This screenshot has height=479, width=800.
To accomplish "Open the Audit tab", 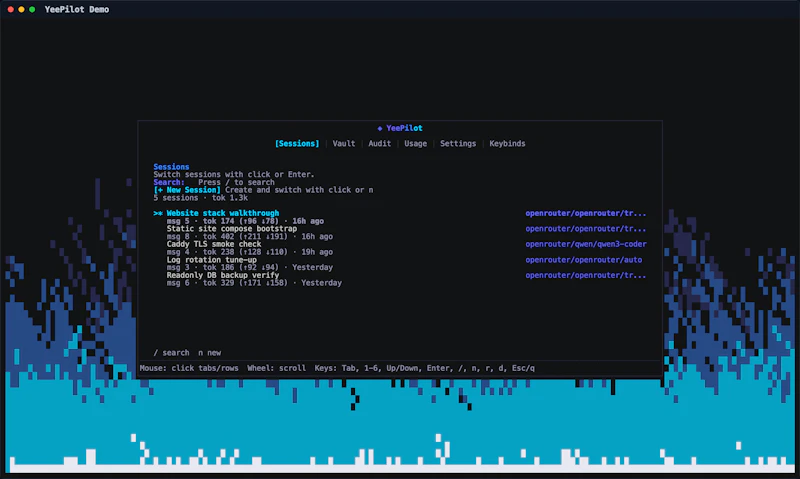I will click(380, 143).
